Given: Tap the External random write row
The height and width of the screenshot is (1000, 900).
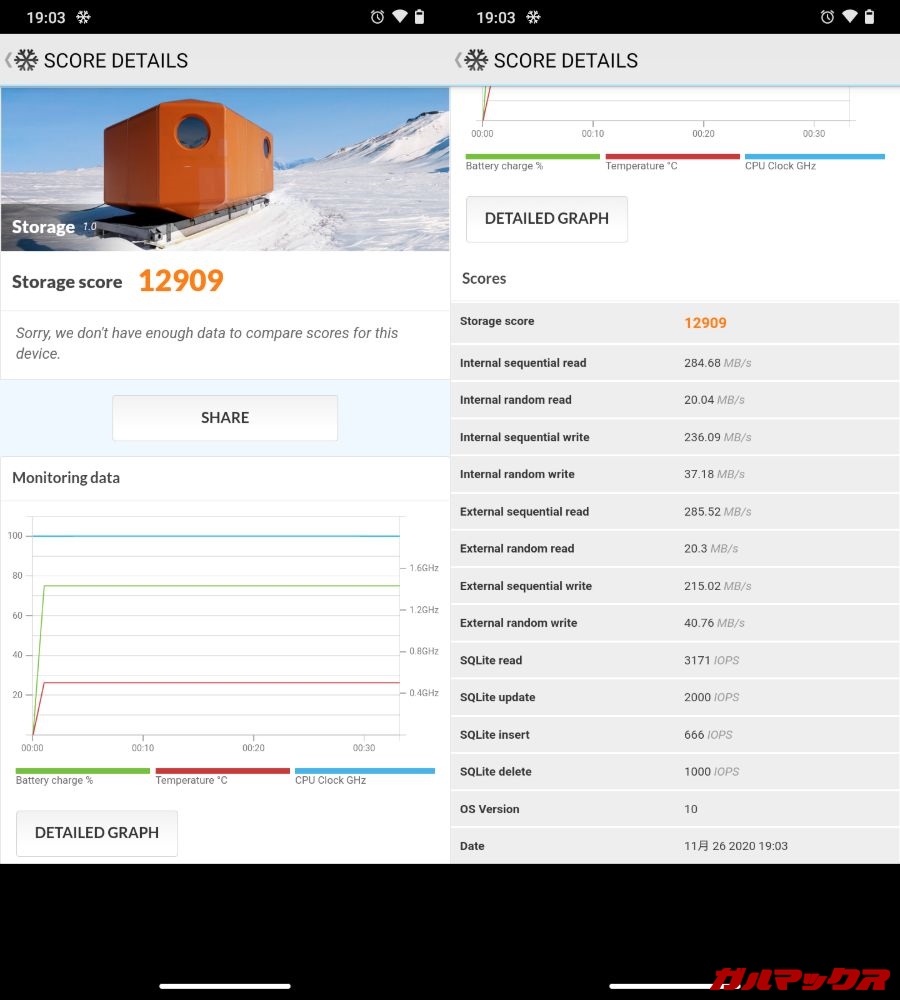Looking at the screenshot, I should coord(675,623).
